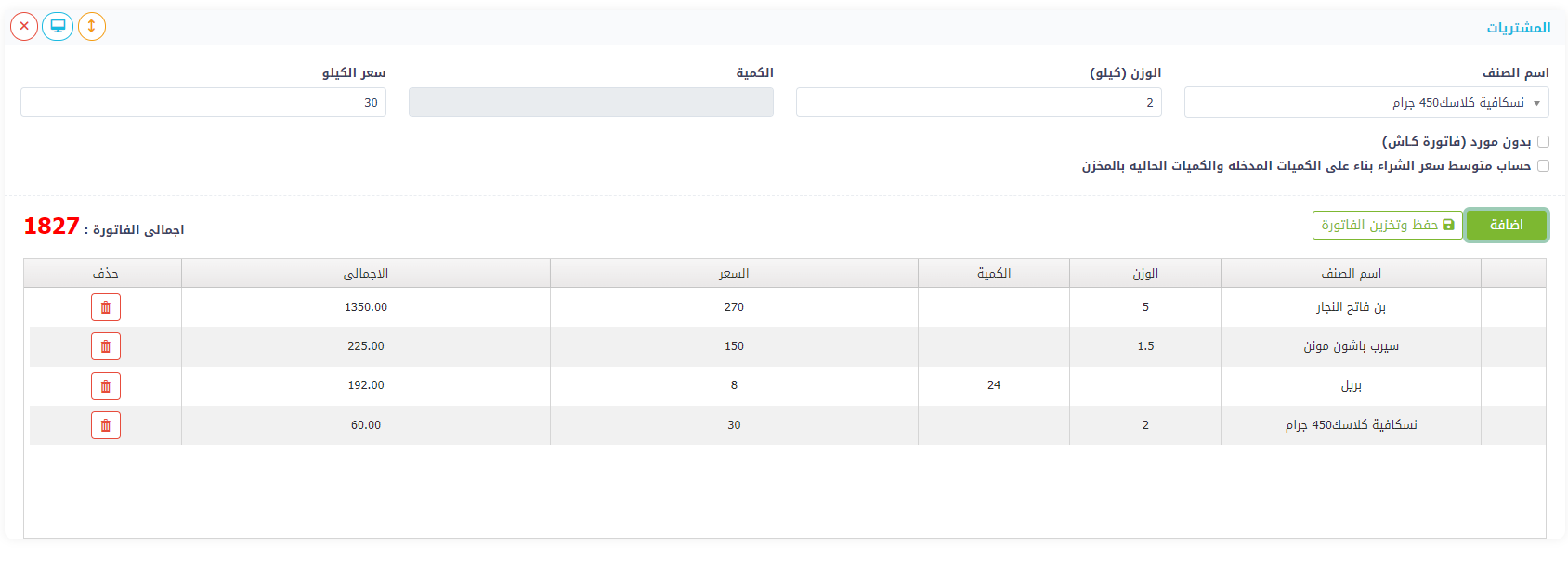Screen dimensions: 1568x584
Task: Click the blue monitor fullscreen icon
Action: (x=58, y=26)
